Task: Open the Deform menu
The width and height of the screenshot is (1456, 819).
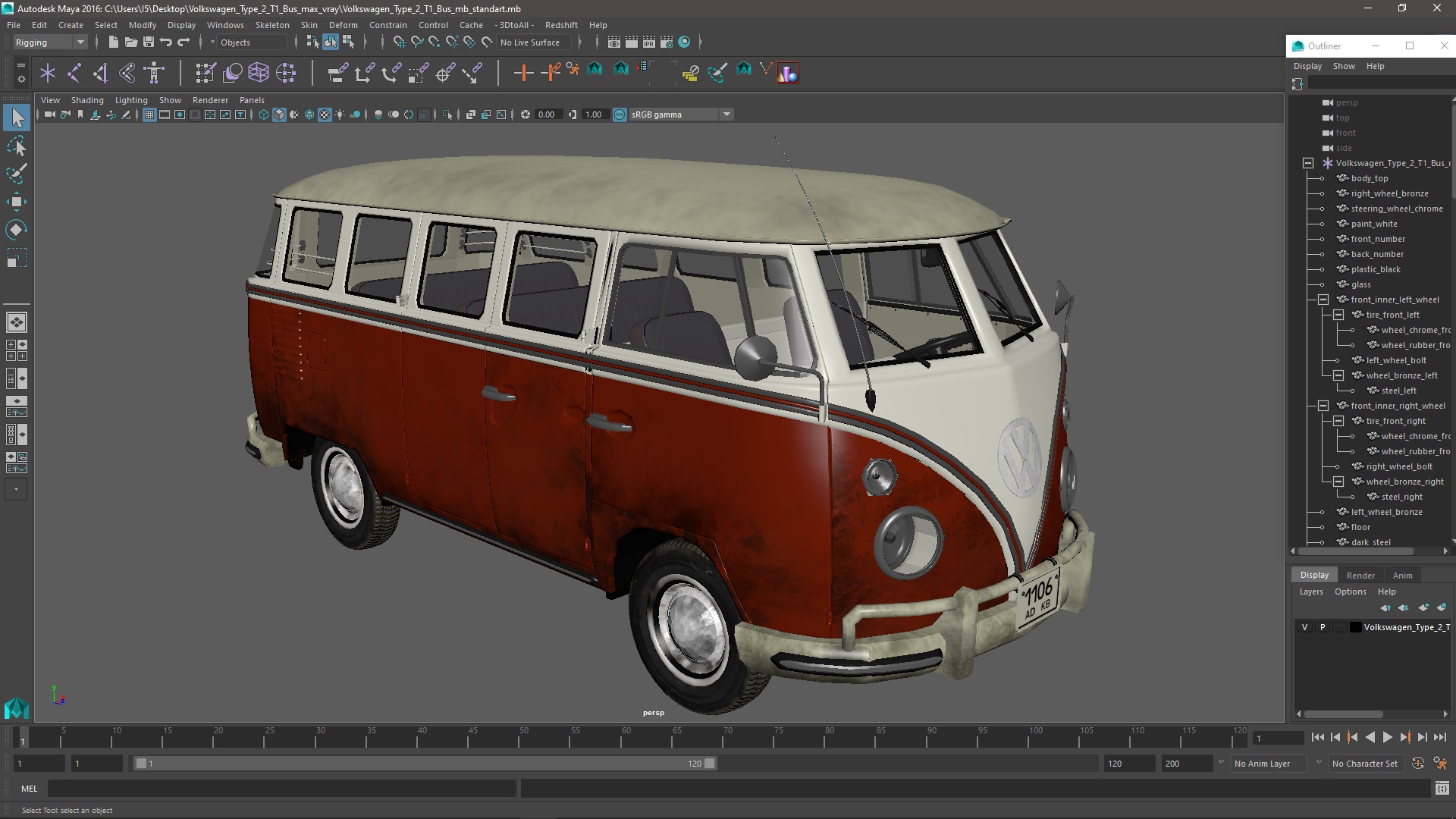Action: pos(343,25)
